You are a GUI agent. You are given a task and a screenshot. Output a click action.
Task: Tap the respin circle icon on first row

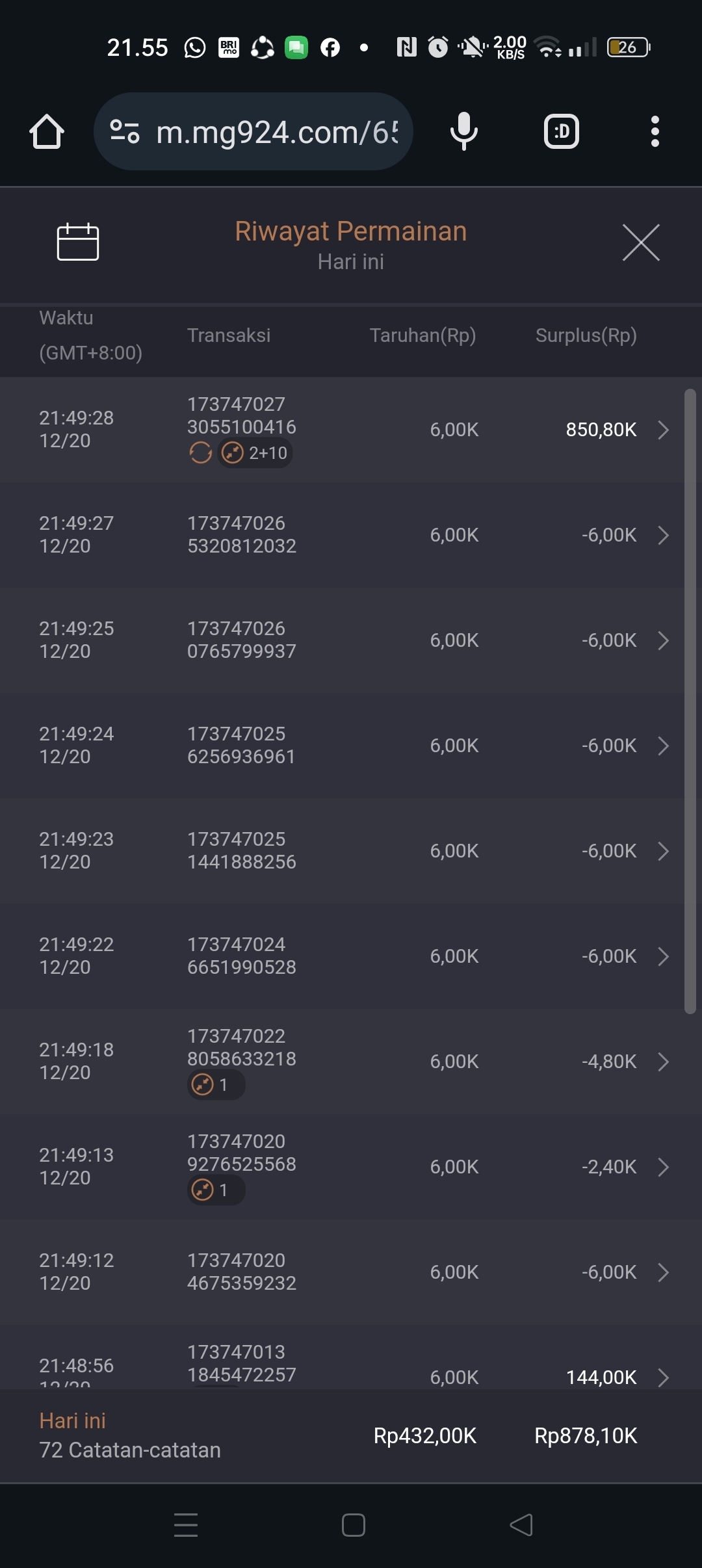[x=200, y=453]
